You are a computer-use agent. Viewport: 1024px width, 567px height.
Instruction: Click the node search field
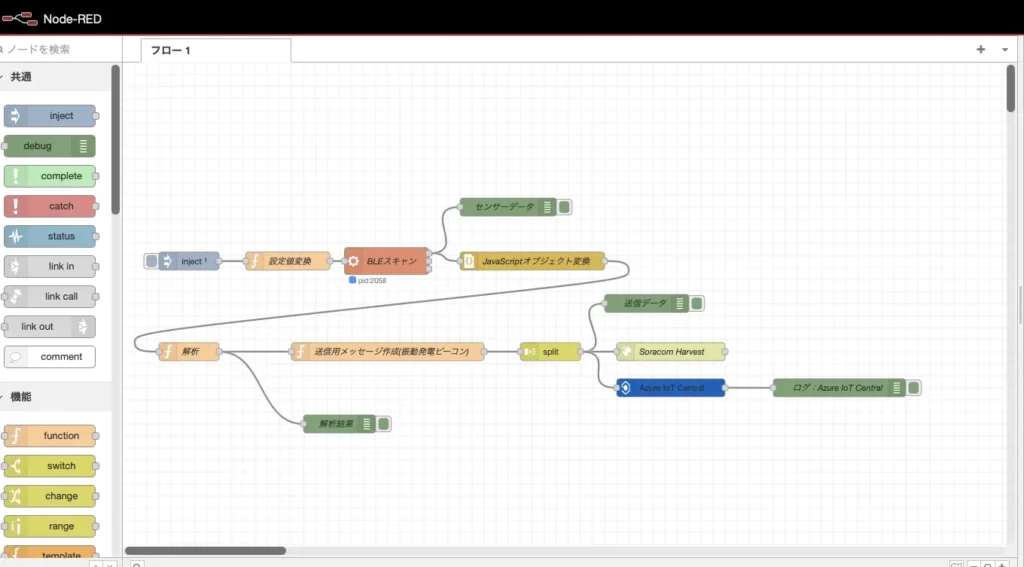60,49
